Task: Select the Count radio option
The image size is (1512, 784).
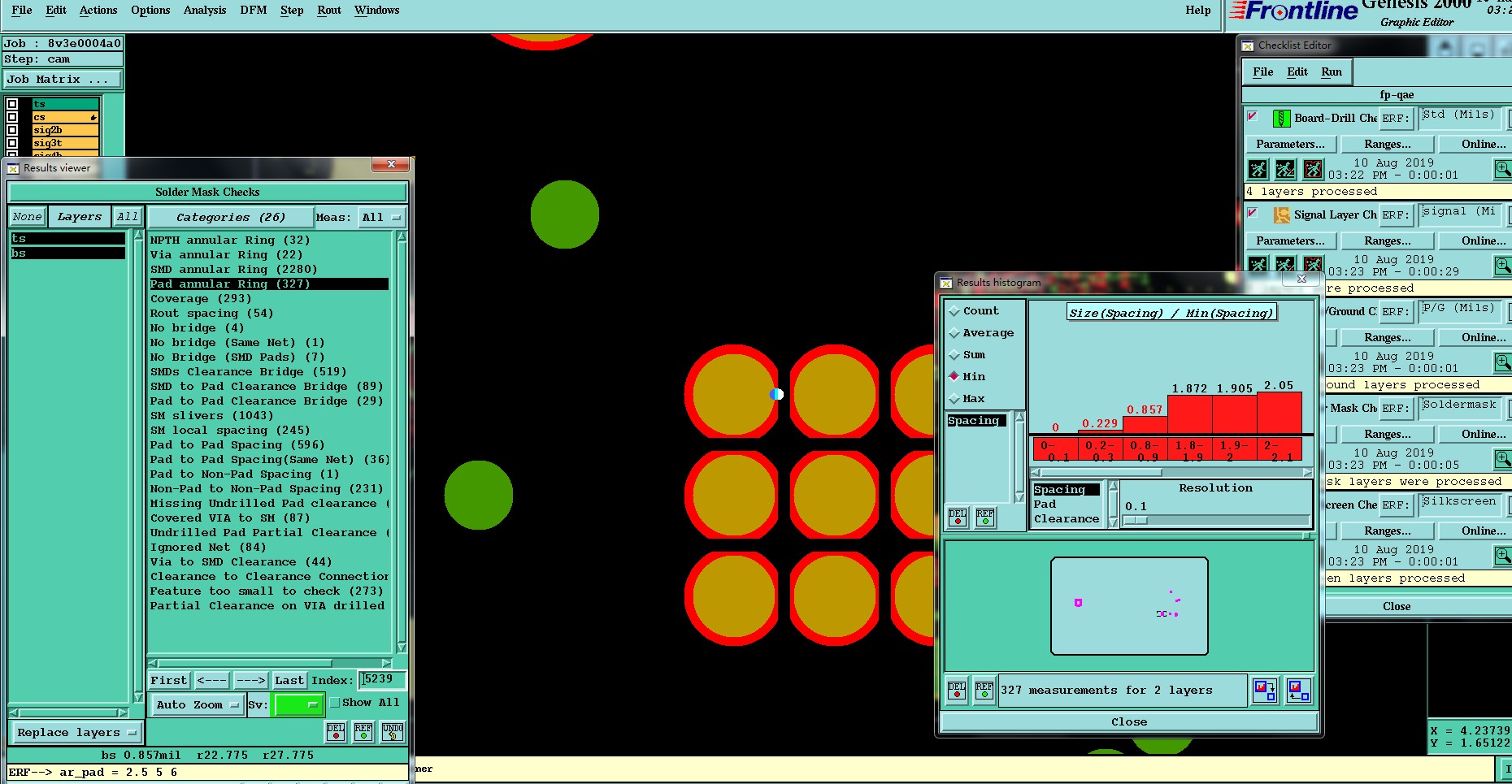Action: (x=954, y=311)
